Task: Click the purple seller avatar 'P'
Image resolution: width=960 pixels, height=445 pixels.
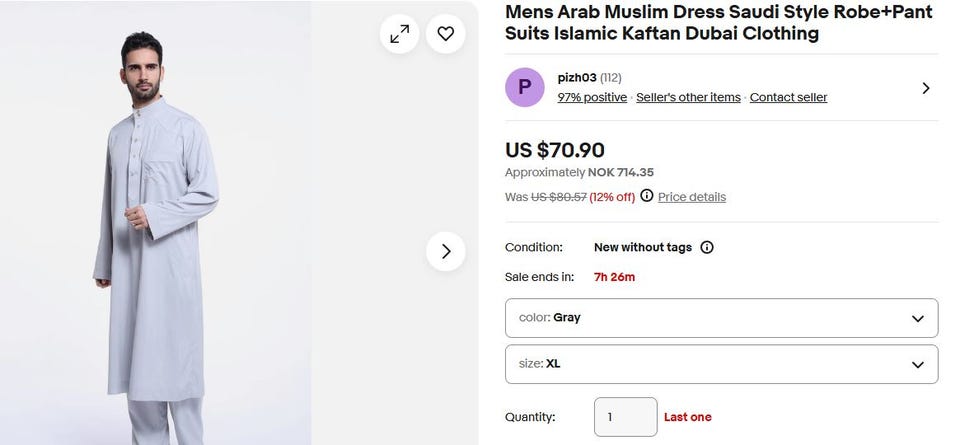Action: [525, 87]
